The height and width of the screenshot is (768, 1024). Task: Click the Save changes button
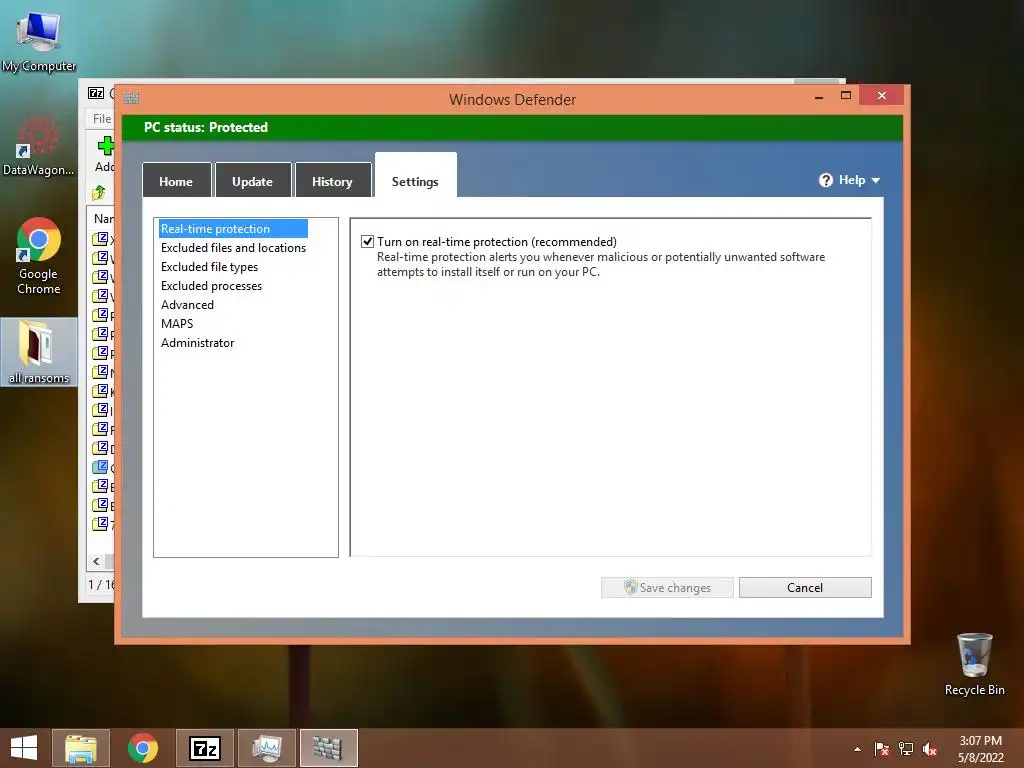(667, 587)
